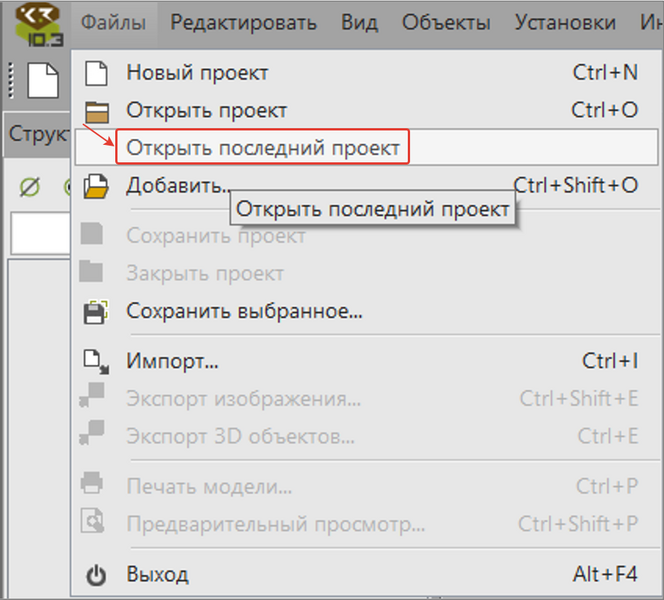Click the power icon beside Выход
The width and height of the screenshot is (664, 600).
pos(96,575)
